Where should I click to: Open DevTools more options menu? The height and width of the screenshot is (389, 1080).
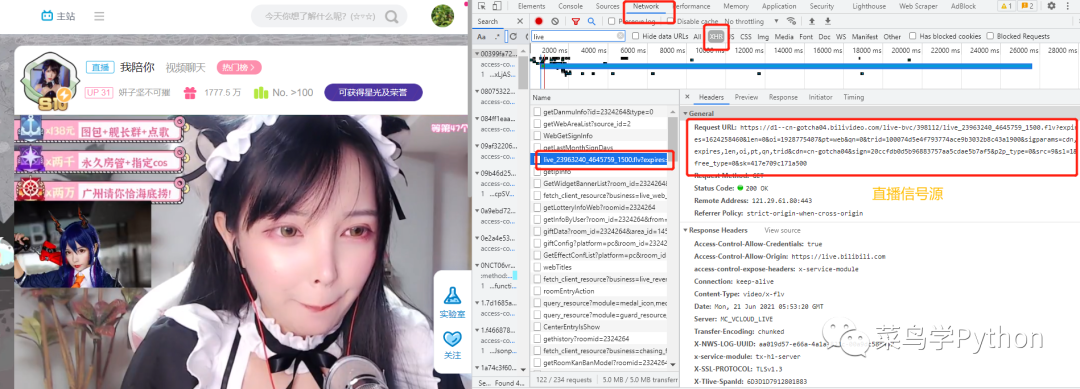[1068, 6]
